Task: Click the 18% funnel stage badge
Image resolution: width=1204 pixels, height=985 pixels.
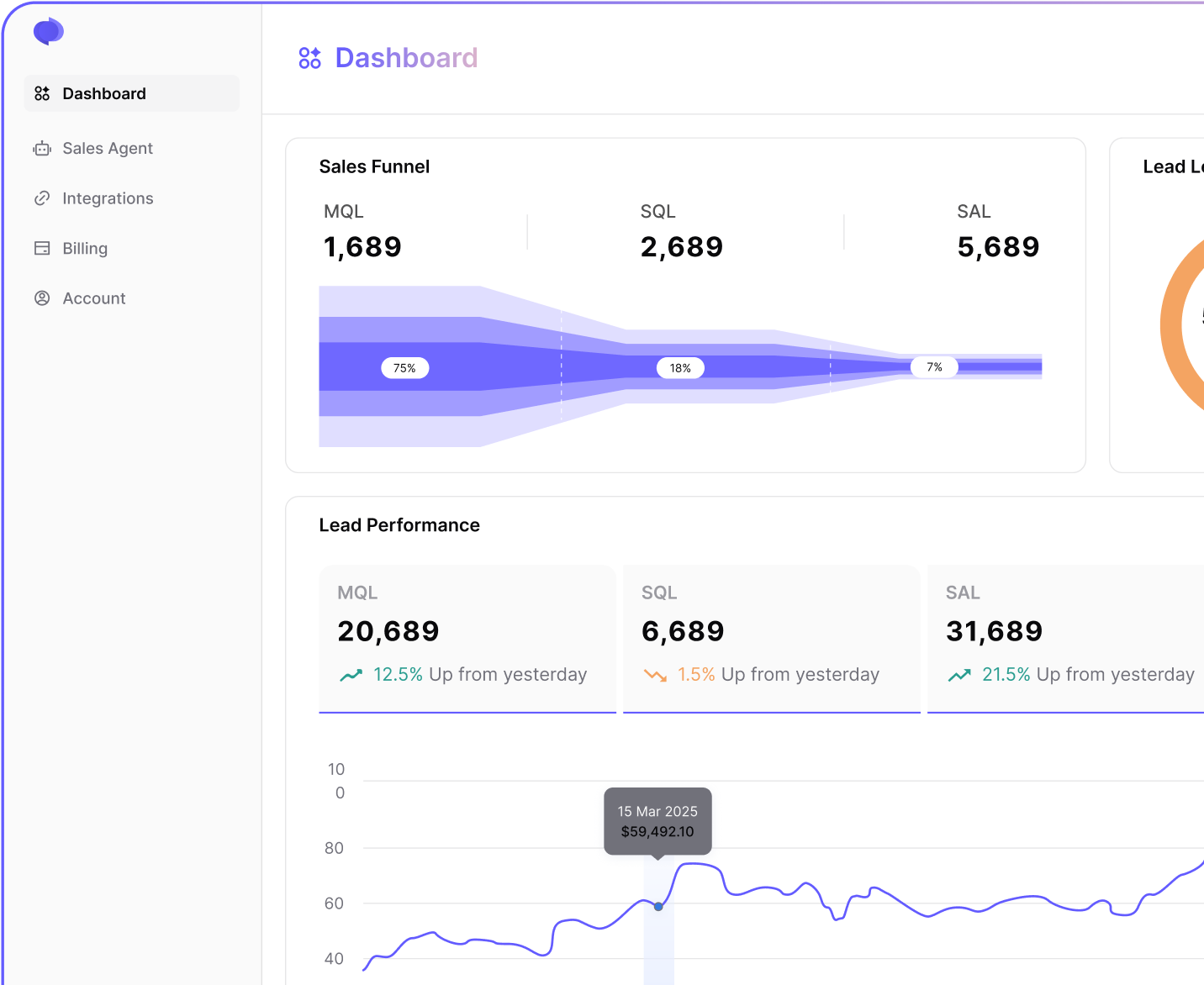Action: point(680,368)
